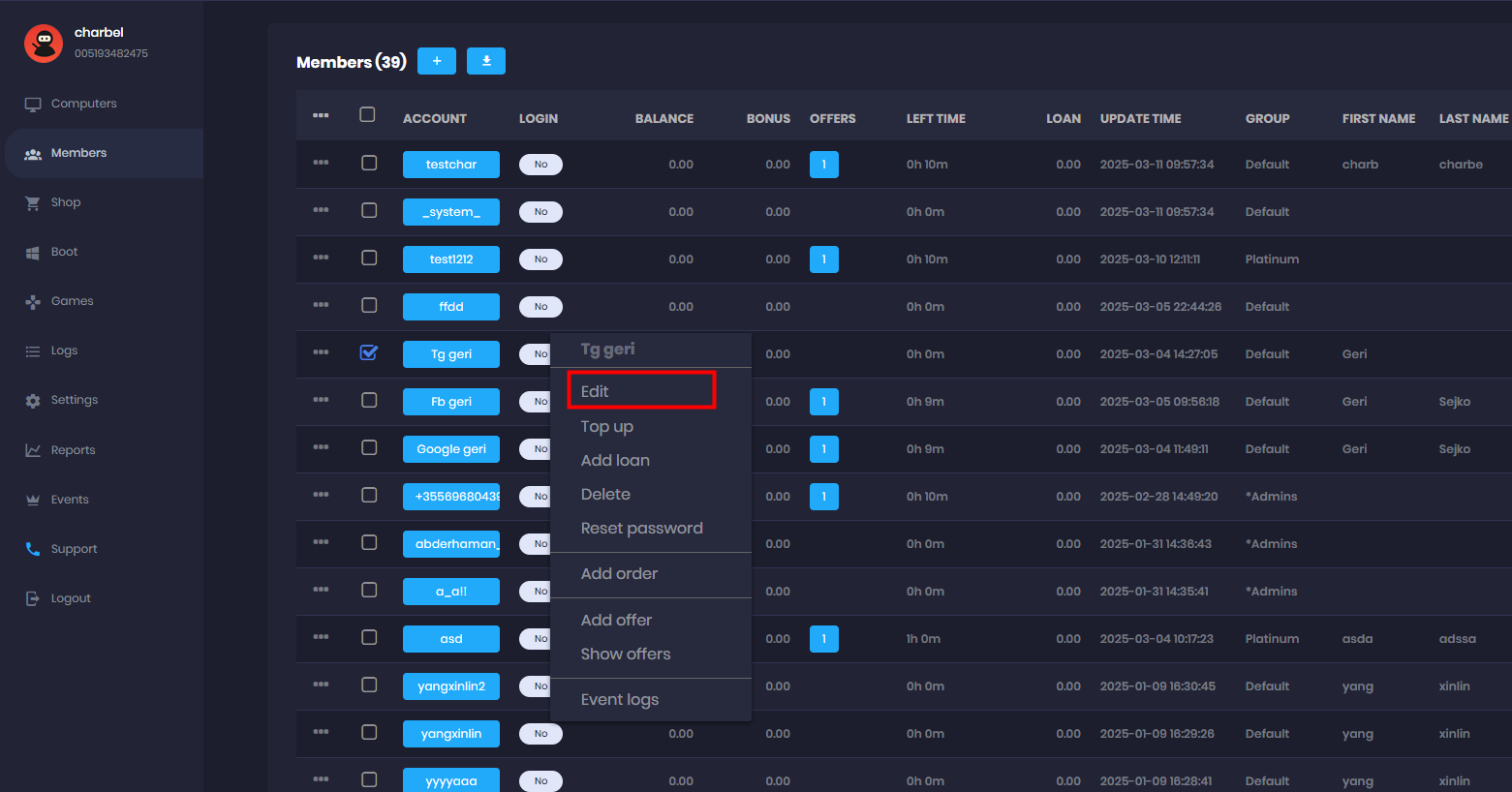This screenshot has width=1512, height=792.
Task: Choose Edit in the context menu
Action: click(595, 391)
